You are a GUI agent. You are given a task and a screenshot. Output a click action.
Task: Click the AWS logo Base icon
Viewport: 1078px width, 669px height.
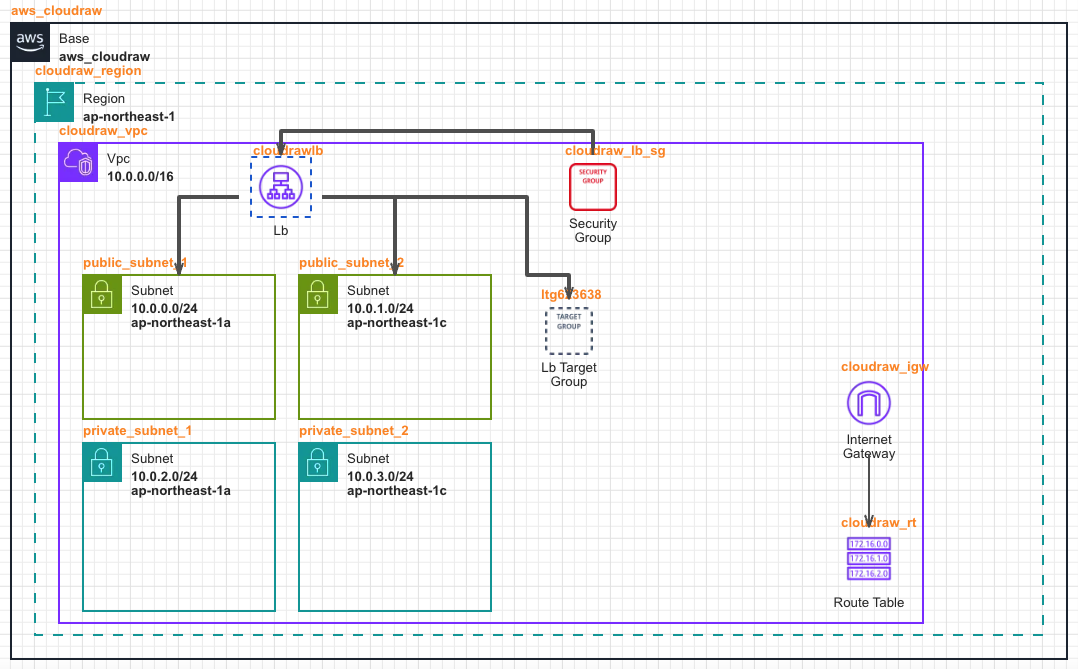(x=30, y=43)
